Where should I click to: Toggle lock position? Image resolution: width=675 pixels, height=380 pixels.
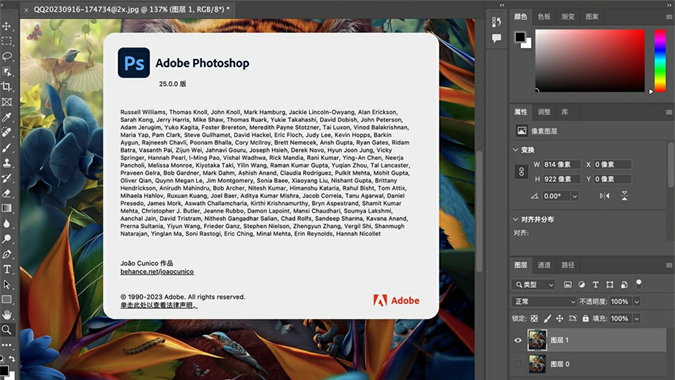(560, 318)
